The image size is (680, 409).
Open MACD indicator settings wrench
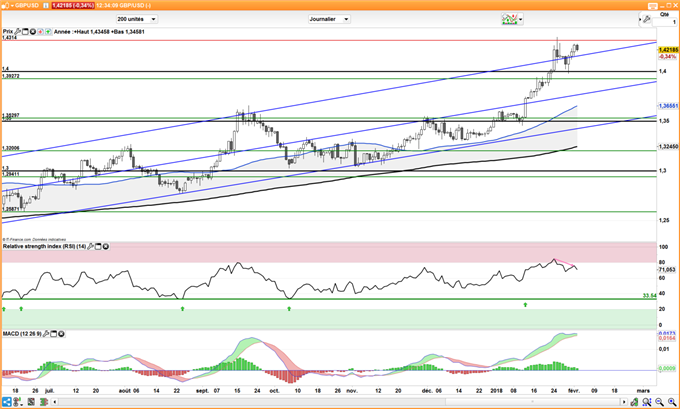click(x=46, y=334)
